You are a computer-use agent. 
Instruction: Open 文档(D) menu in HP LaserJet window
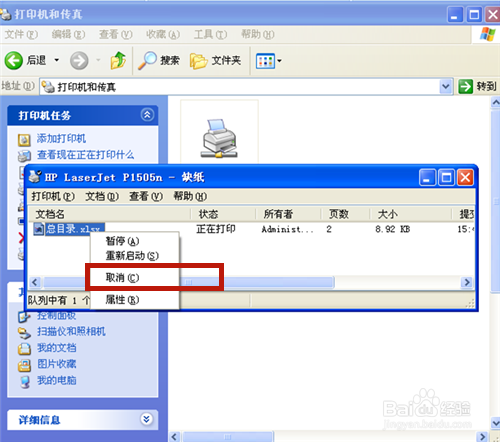click(x=102, y=196)
